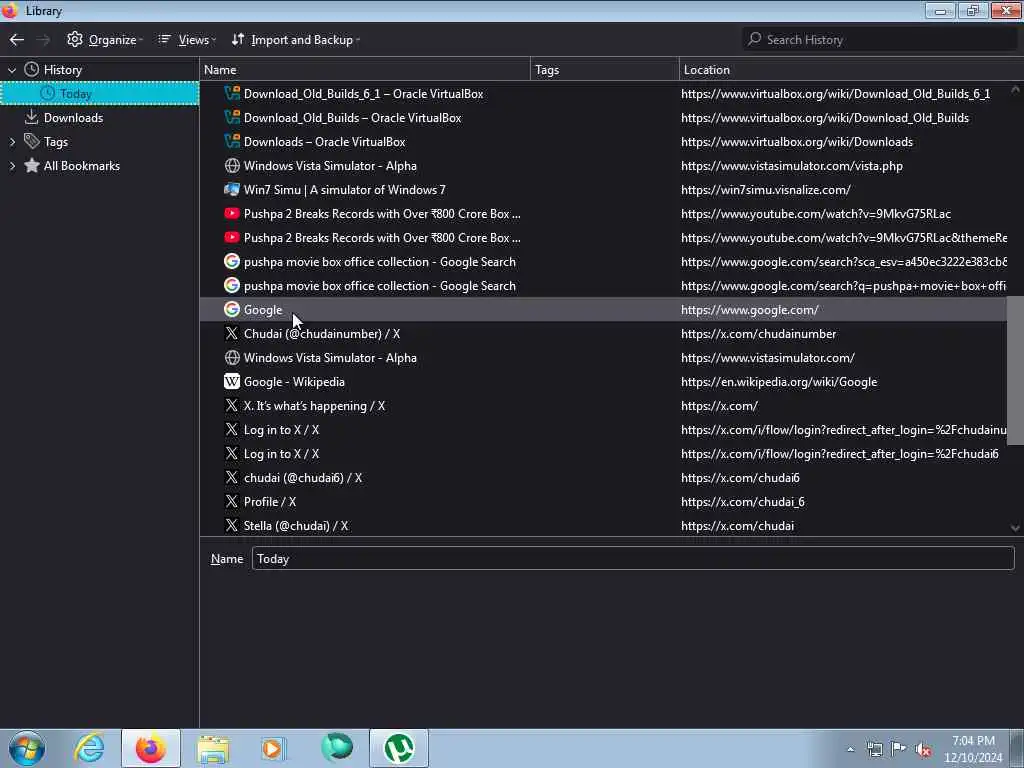Viewport: 1024px width, 768px height.
Task: Show hidden system tray icons
Action: pyautogui.click(x=850, y=750)
